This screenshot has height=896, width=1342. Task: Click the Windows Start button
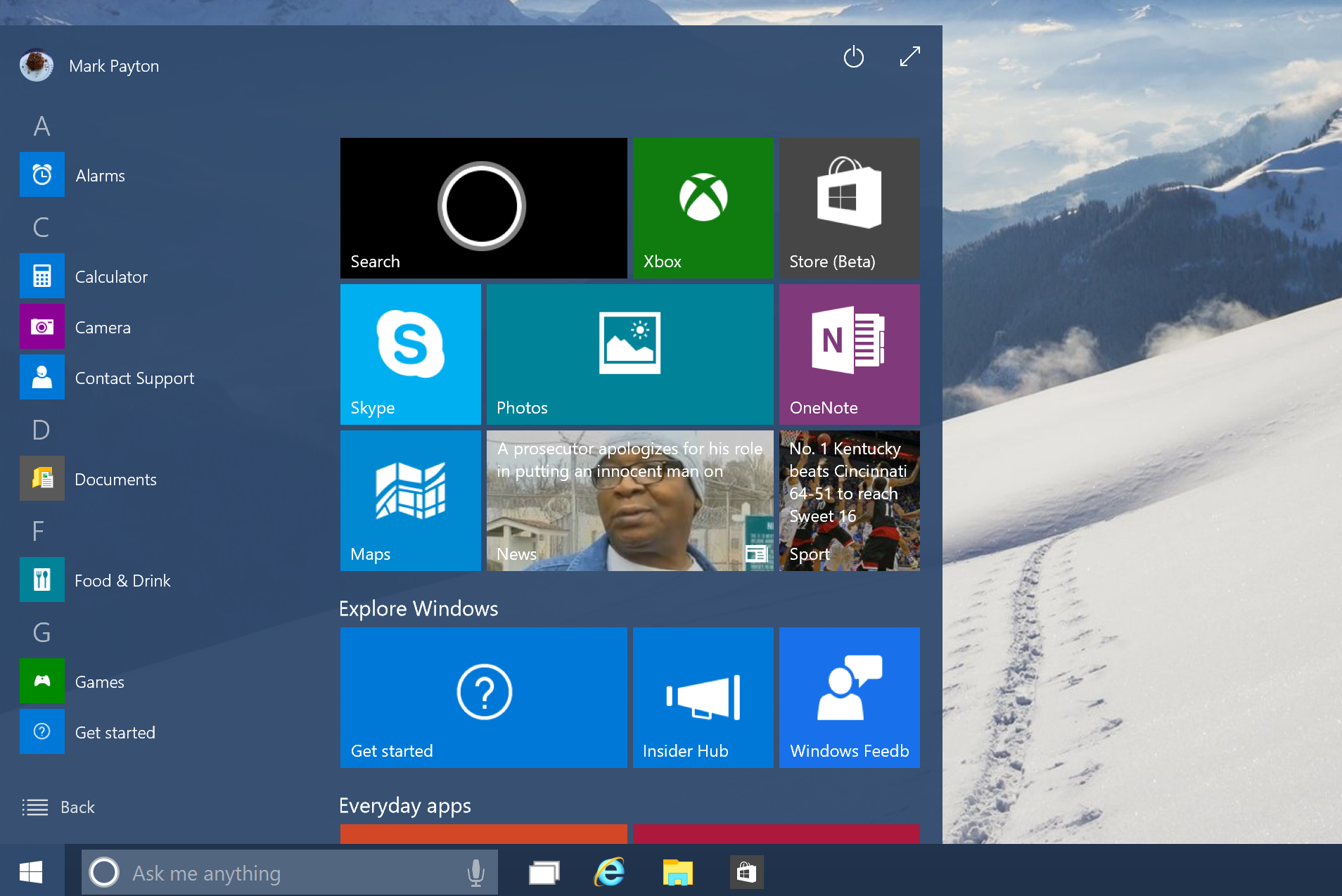(32, 872)
